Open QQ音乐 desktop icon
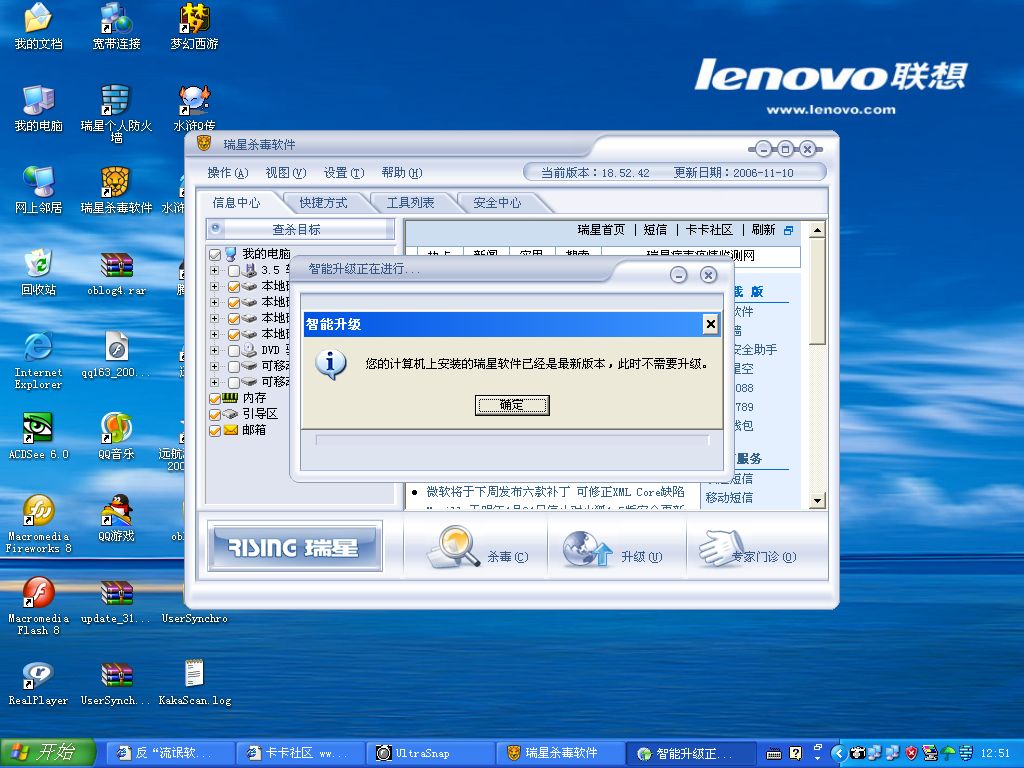1024x768 pixels. click(x=116, y=436)
